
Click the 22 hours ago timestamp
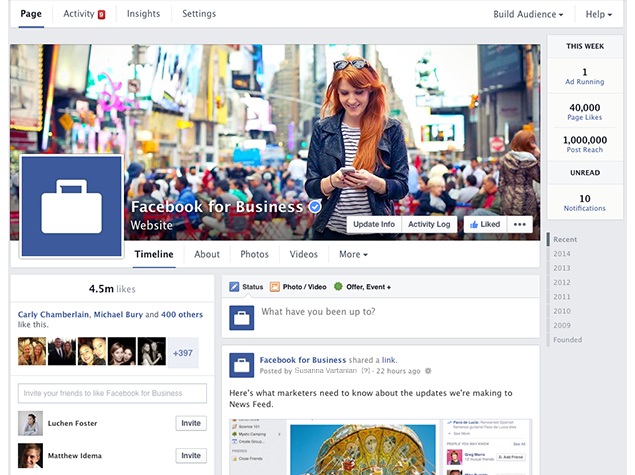398,371
